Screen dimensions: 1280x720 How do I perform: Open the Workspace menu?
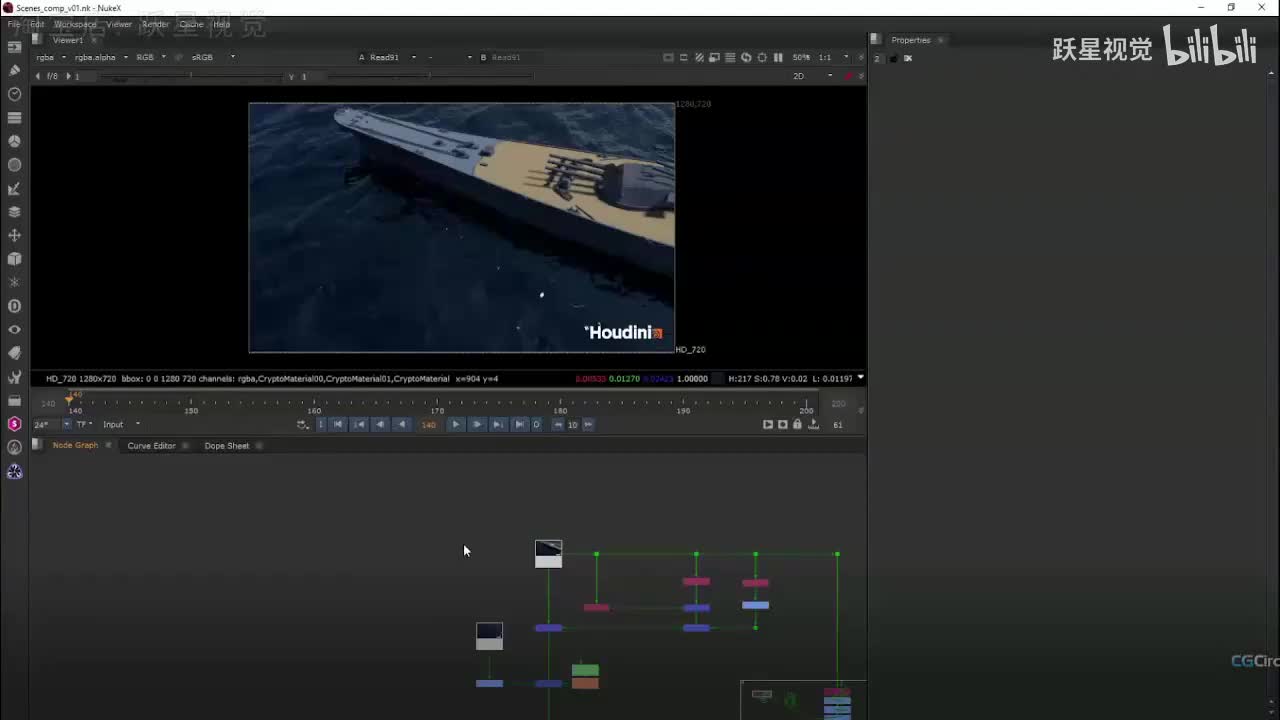pyautogui.click(x=75, y=24)
